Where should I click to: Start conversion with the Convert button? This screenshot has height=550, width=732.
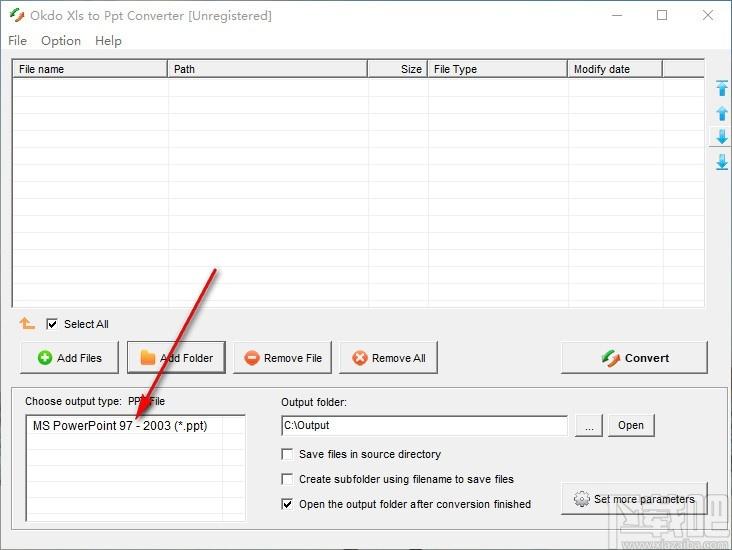634,358
